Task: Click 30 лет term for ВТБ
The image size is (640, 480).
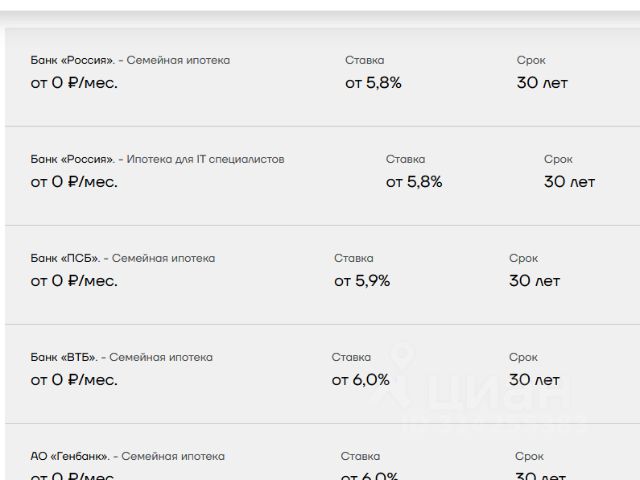Action: (x=534, y=380)
